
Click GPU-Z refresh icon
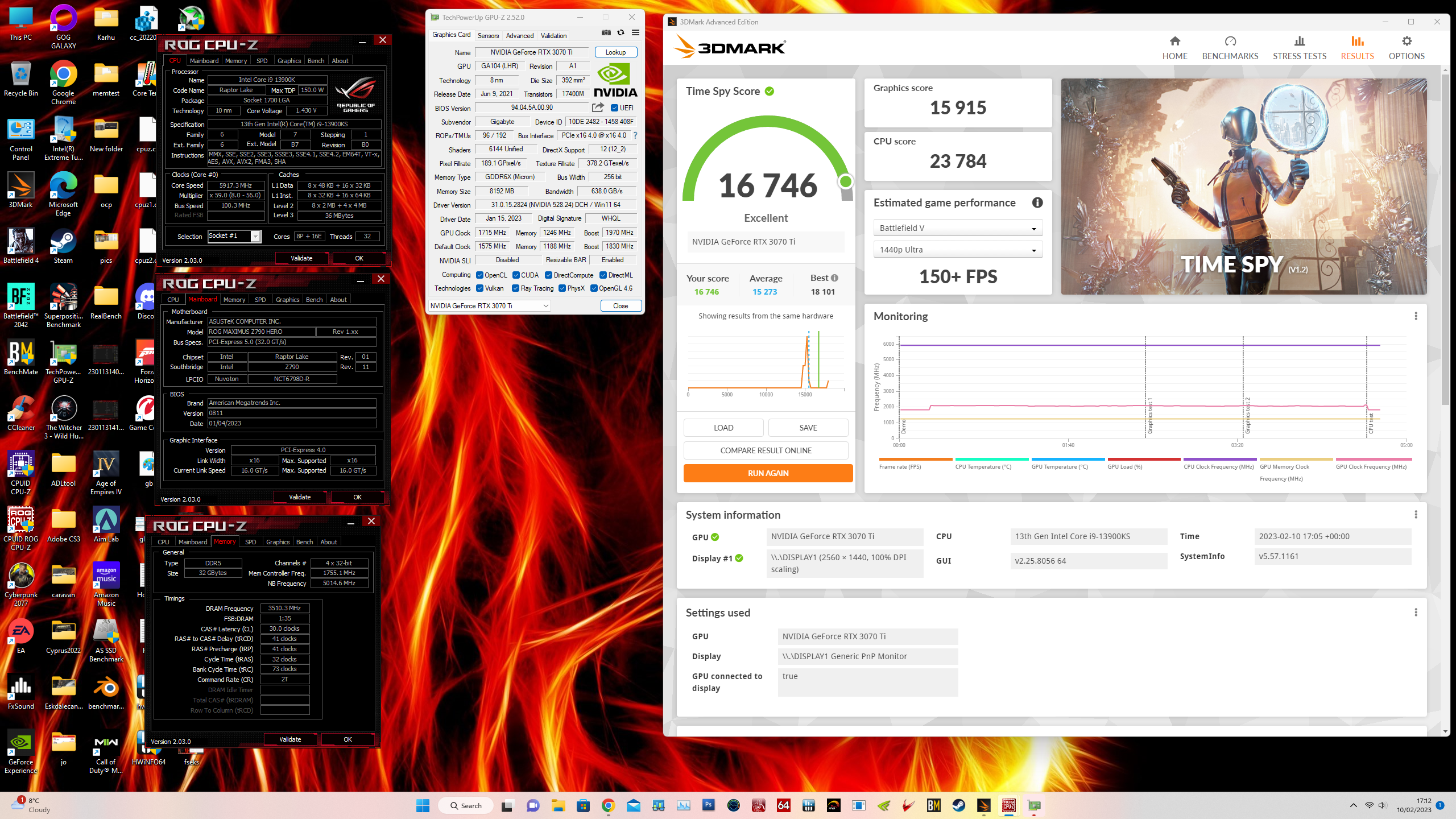coord(621,33)
